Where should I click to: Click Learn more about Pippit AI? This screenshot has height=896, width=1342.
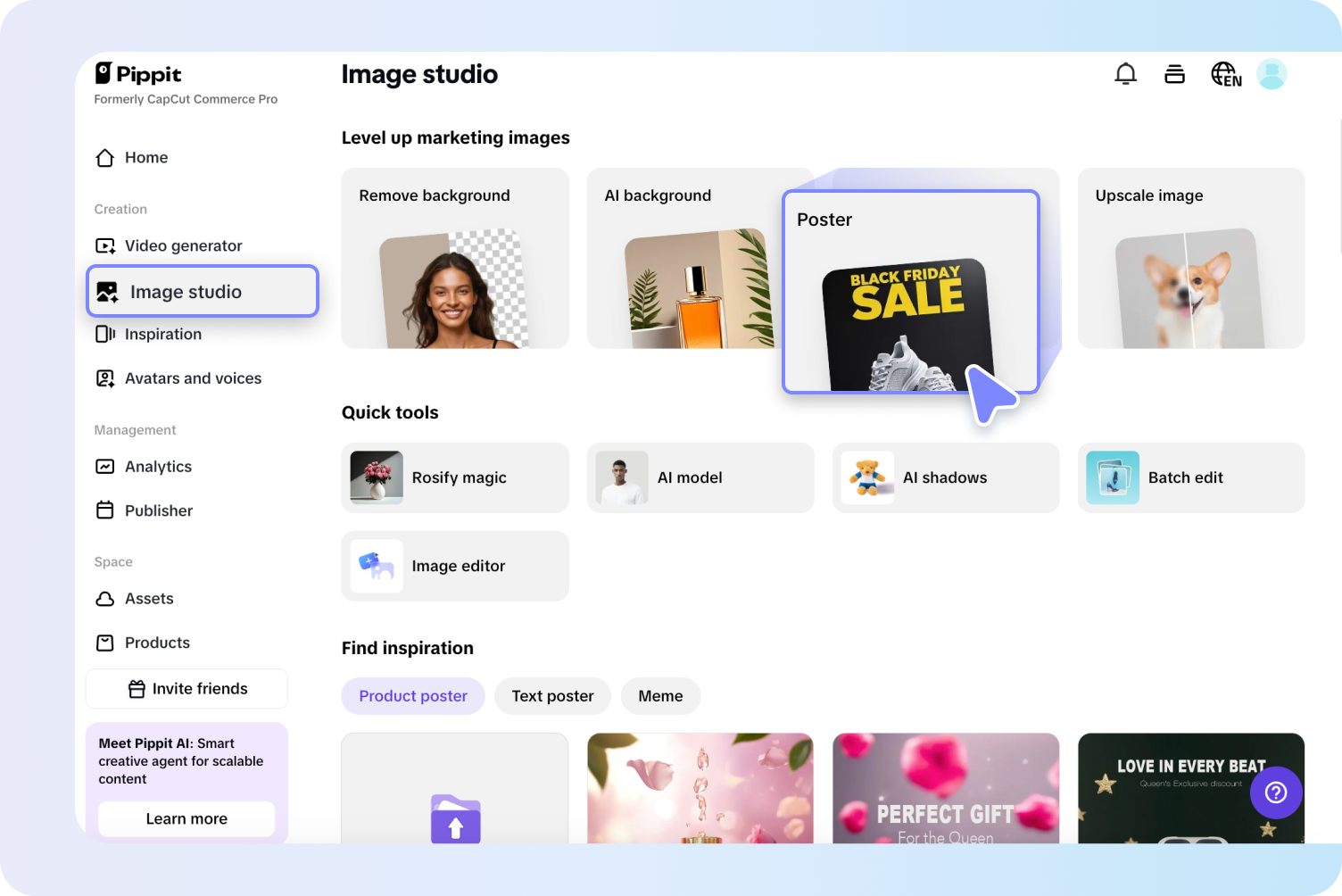click(186, 818)
